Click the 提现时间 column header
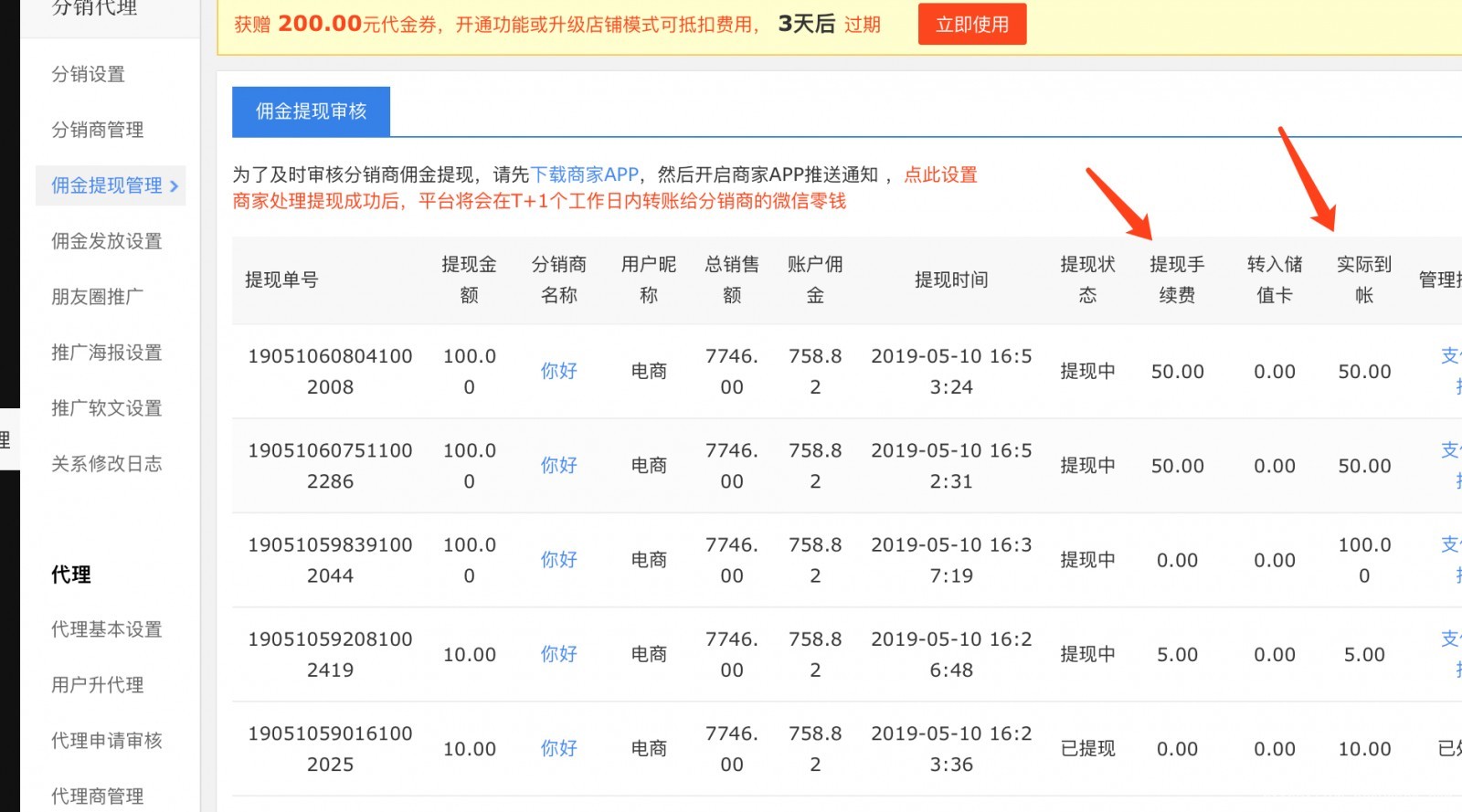 pyautogui.click(x=951, y=279)
